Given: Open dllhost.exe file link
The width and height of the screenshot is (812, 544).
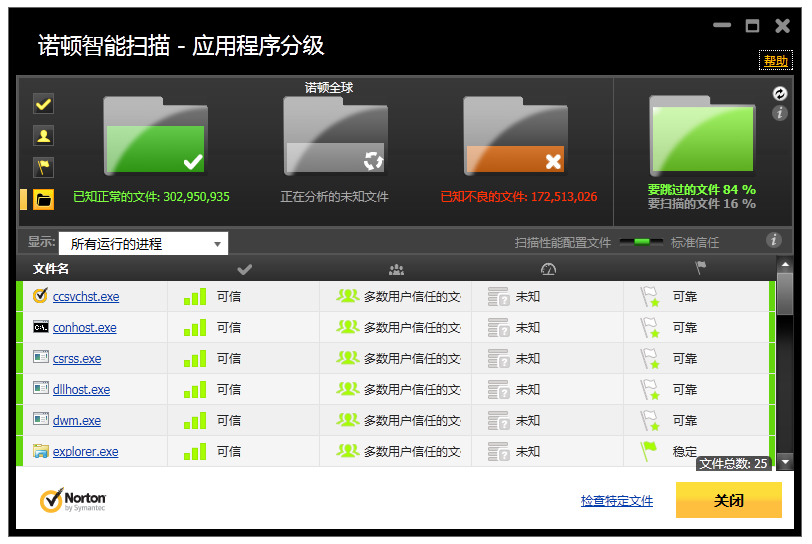Looking at the screenshot, I should point(81,390).
